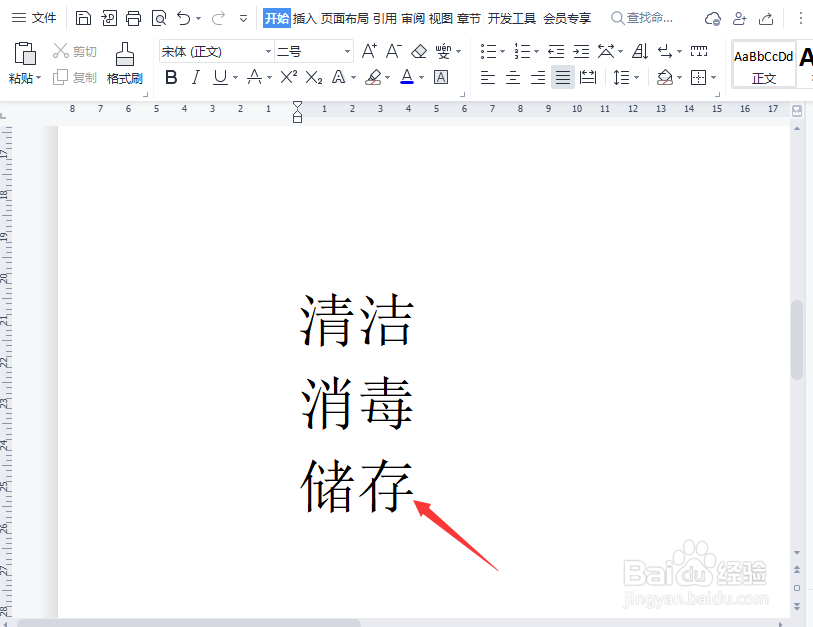Image resolution: width=813 pixels, height=627 pixels.
Task: Open the 审阅 ribbon tab
Action: point(413,17)
